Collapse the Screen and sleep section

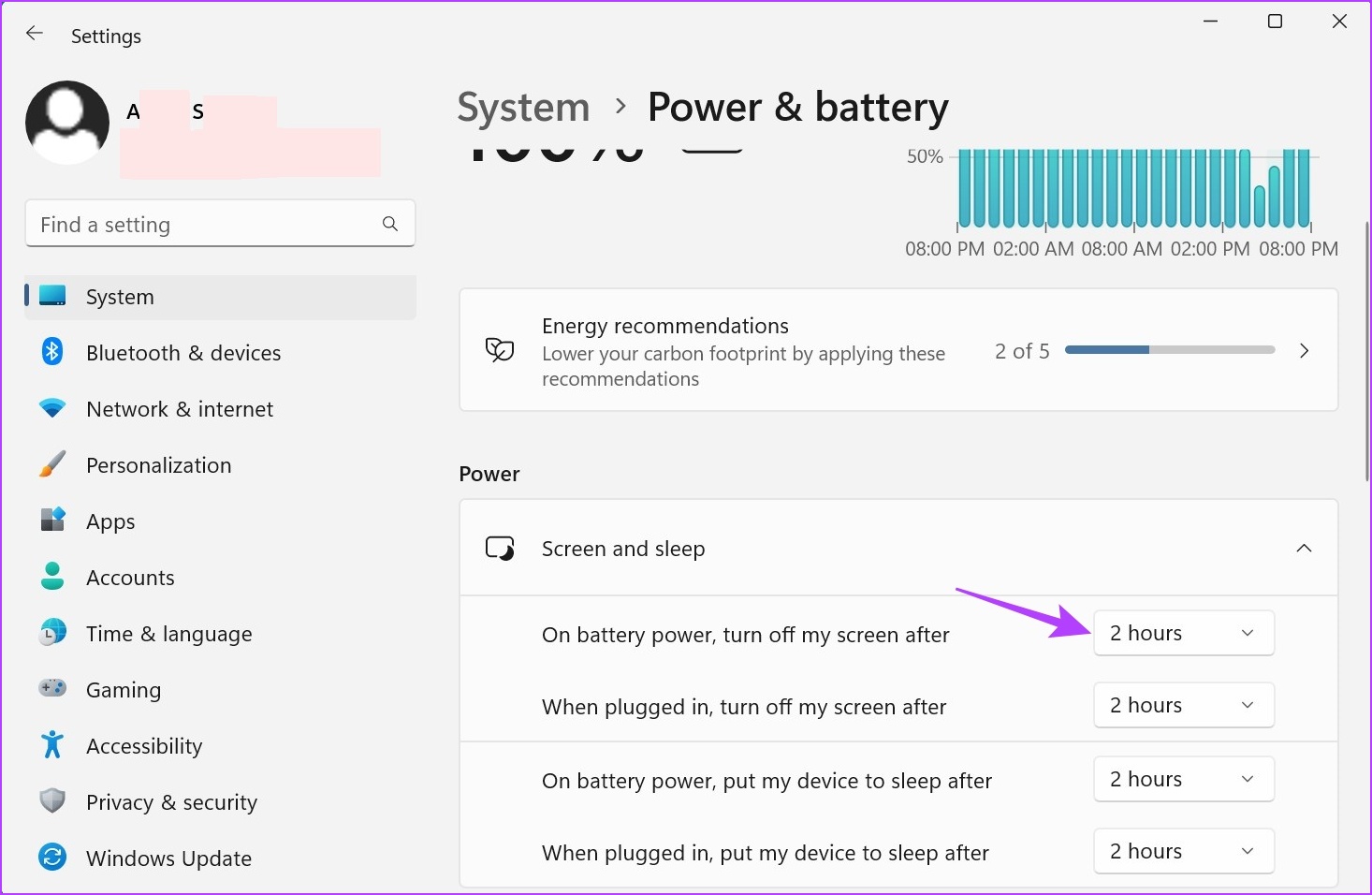(1304, 548)
